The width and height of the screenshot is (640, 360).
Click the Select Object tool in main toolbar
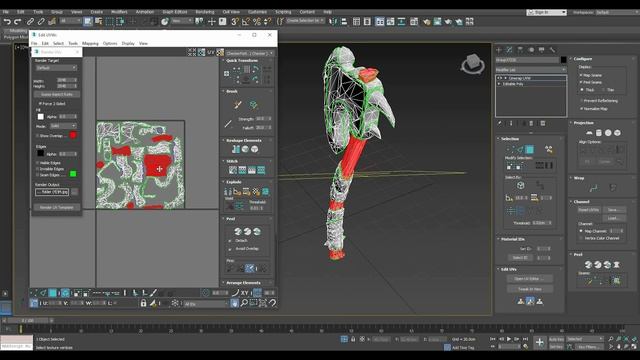[87, 22]
